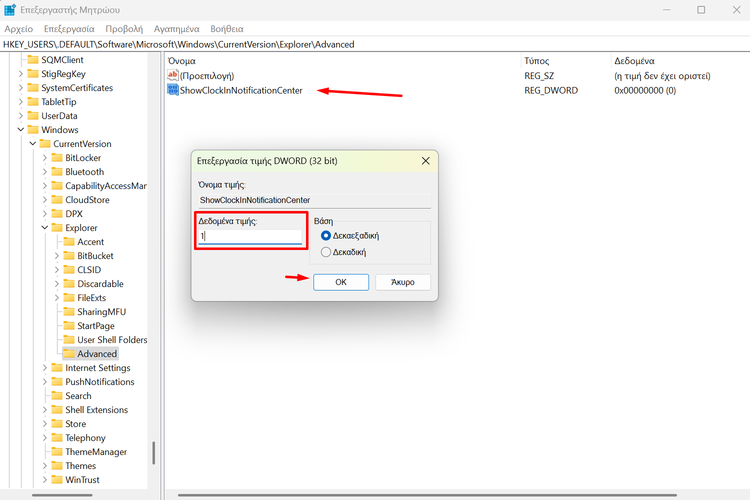Select the Search key in tree
The width and height of the screenshot is (750, 500).
click(x=78, y=396)
